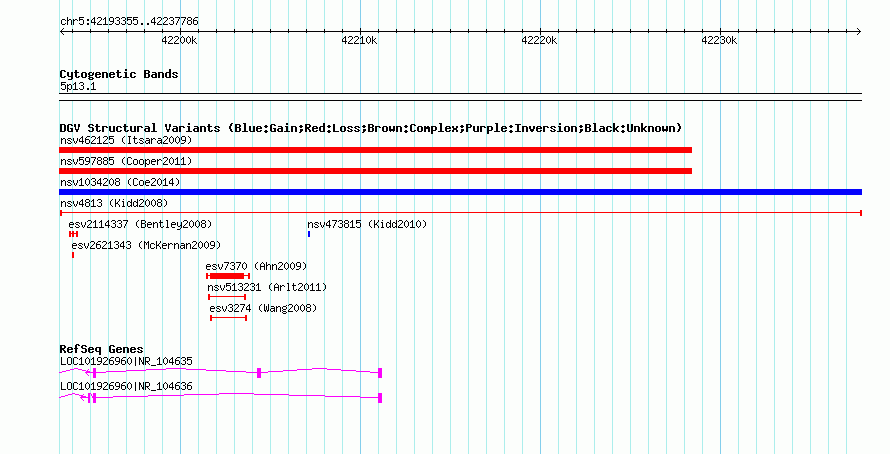Open the nsv1034208 (Coe2014) label

[x=120, y=182]
